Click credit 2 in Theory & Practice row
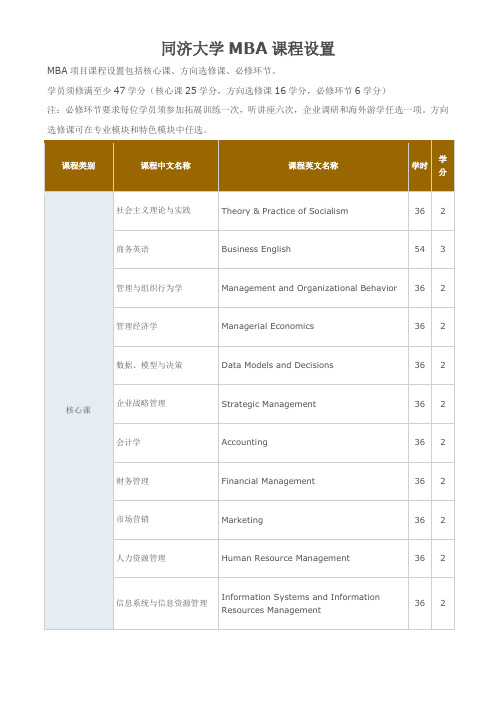Image resolution: width=496 pixels, height=702 pixels. coord(443,211)
